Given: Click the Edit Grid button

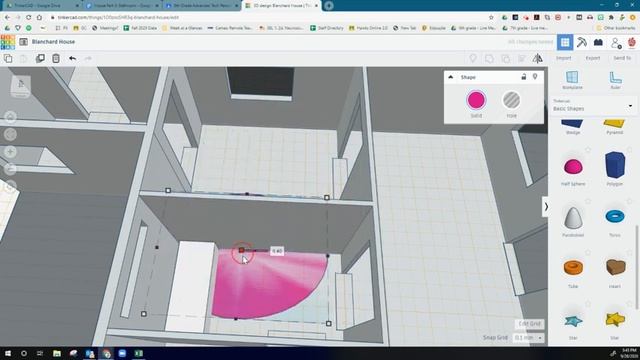Looking at the screenshot, I should [x=529, y=324].
